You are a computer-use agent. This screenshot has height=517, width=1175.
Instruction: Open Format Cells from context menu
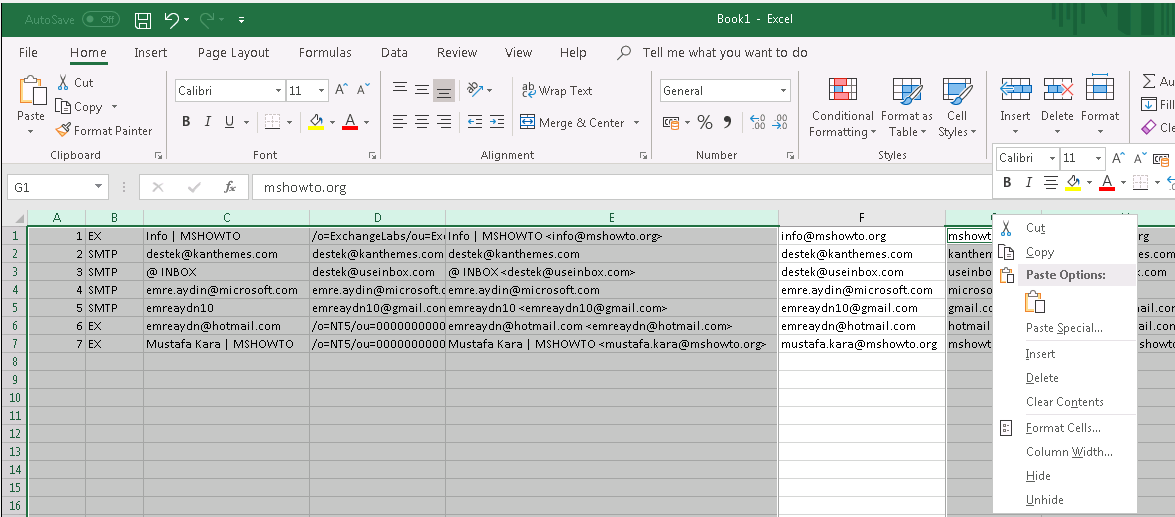click(x=1064, y=428)
